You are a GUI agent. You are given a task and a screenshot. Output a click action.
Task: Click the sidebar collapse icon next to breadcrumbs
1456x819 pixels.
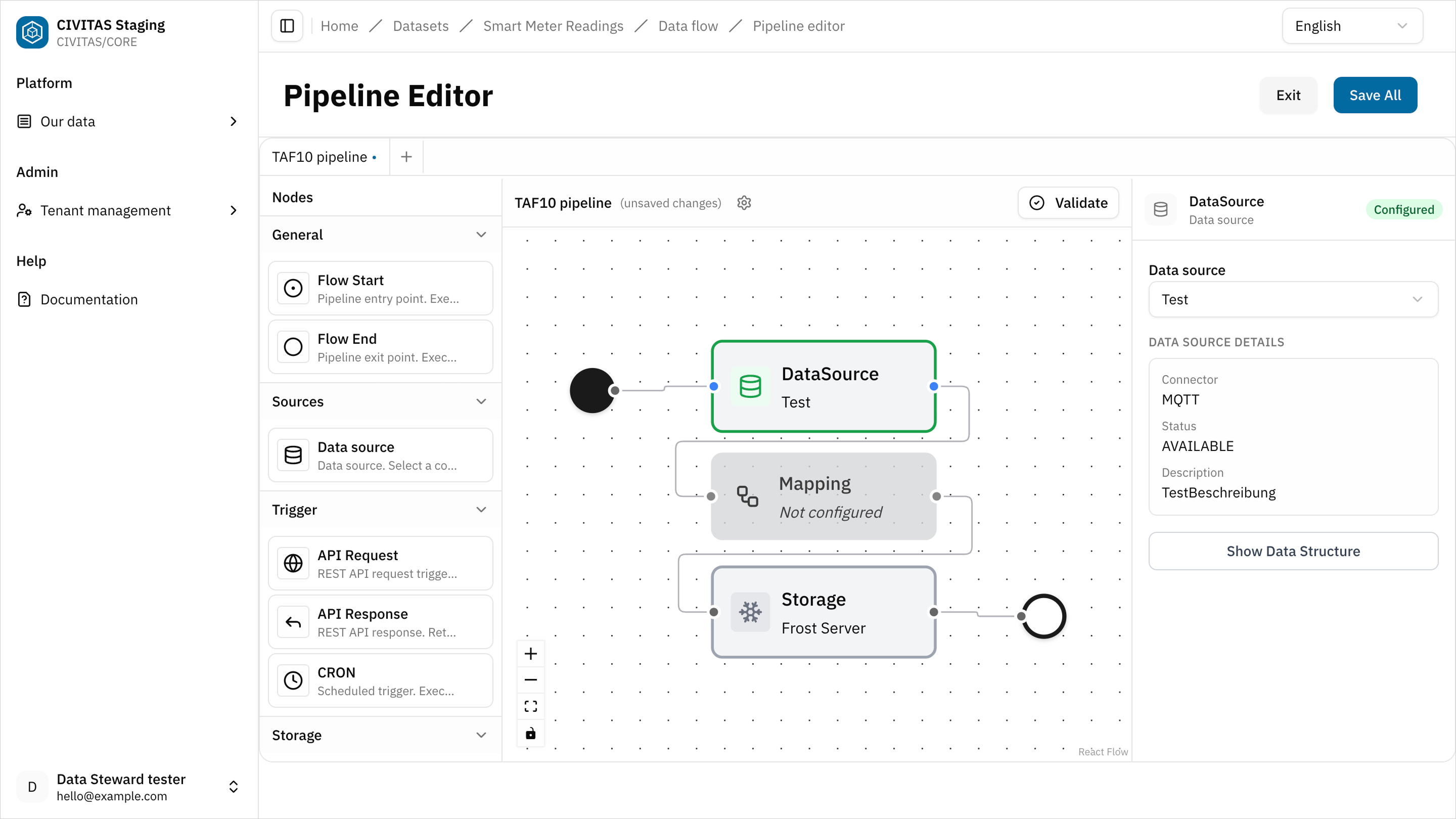287,25
